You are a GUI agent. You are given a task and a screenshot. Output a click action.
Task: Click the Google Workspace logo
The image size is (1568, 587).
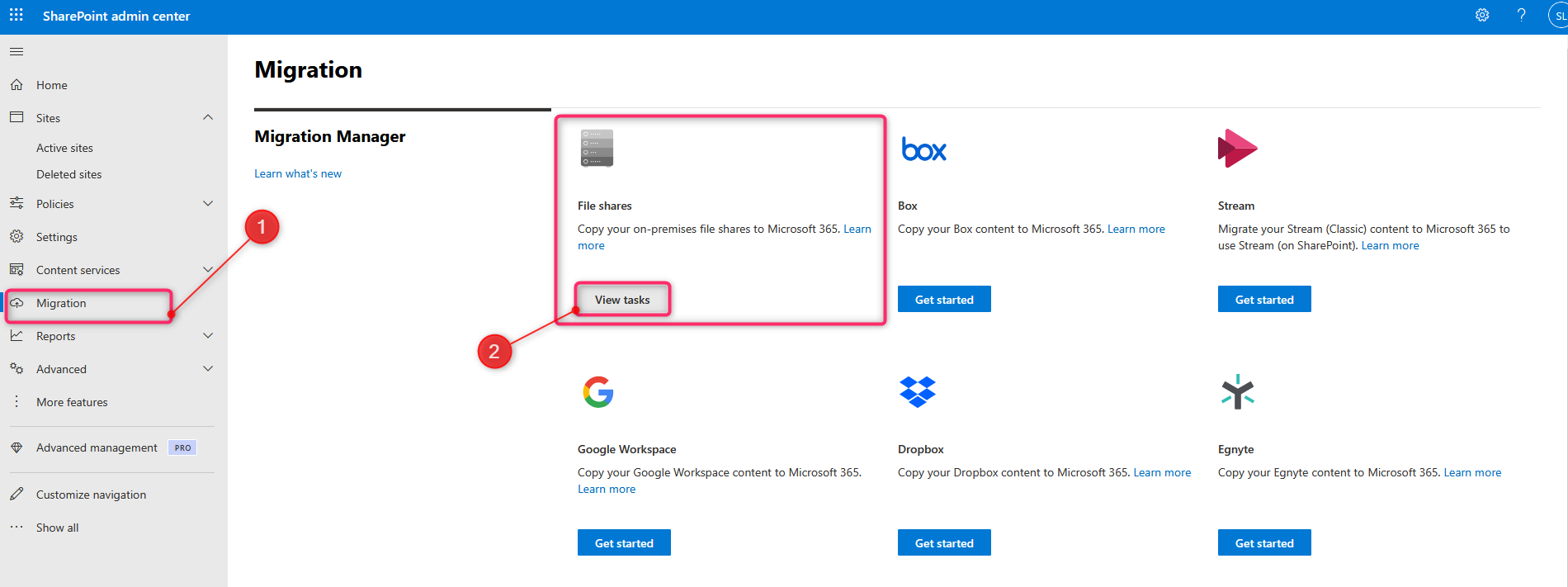click(x=598, y=392)
